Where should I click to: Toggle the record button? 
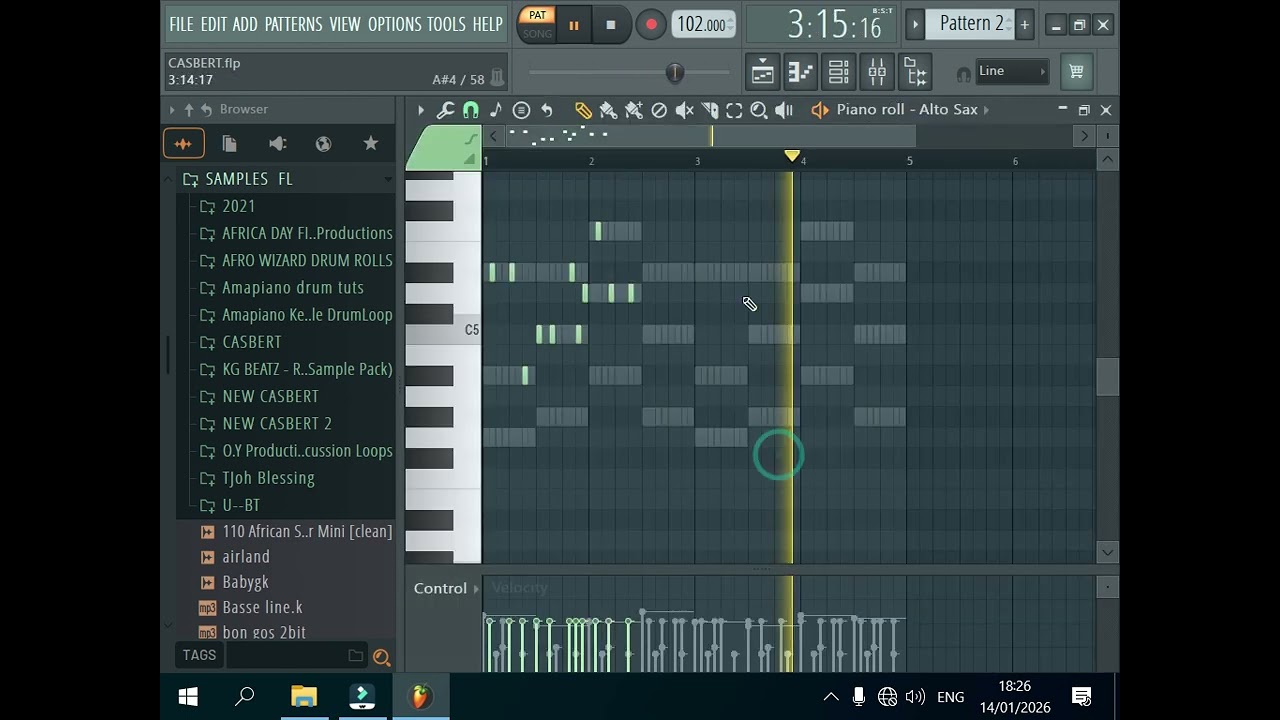(x=651, y=25)
